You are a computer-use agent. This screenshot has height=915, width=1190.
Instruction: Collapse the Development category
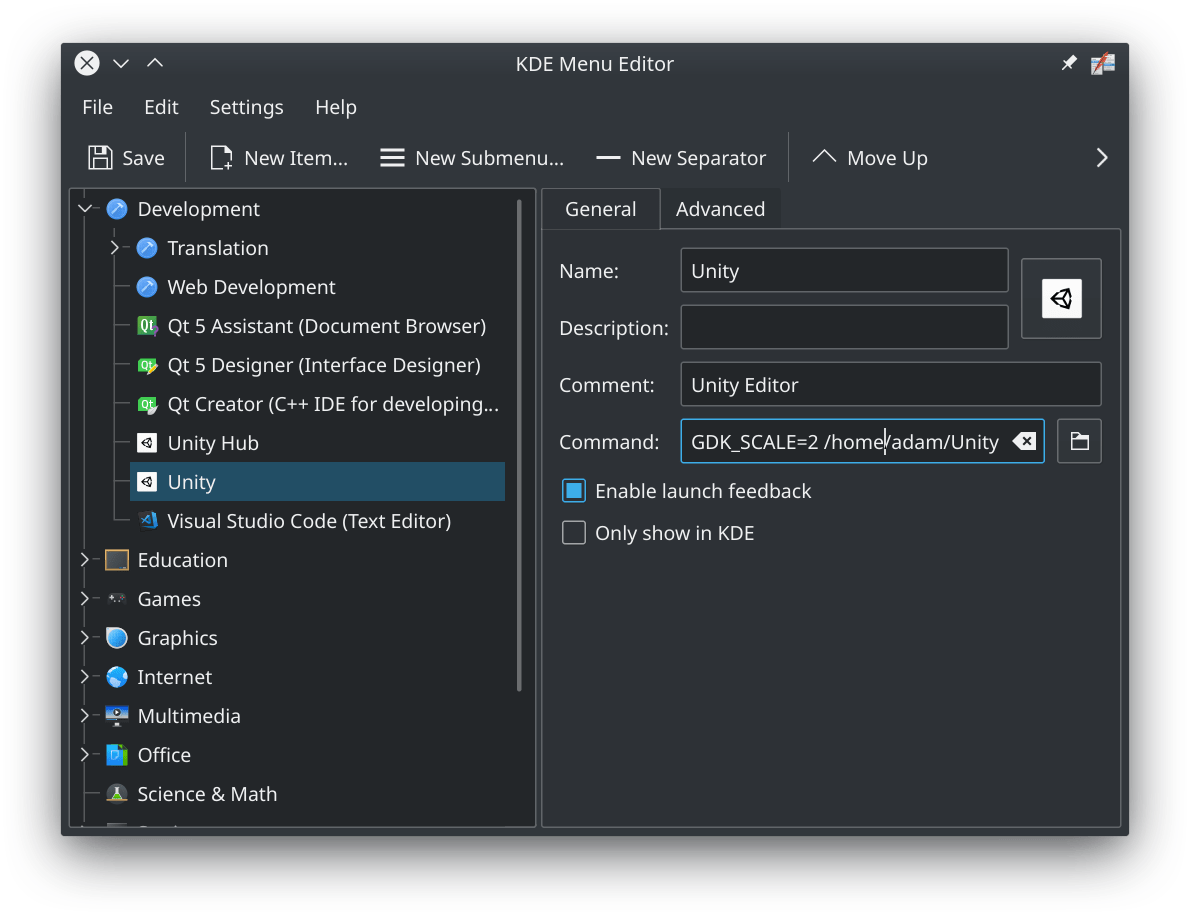[x=85, y=208]
